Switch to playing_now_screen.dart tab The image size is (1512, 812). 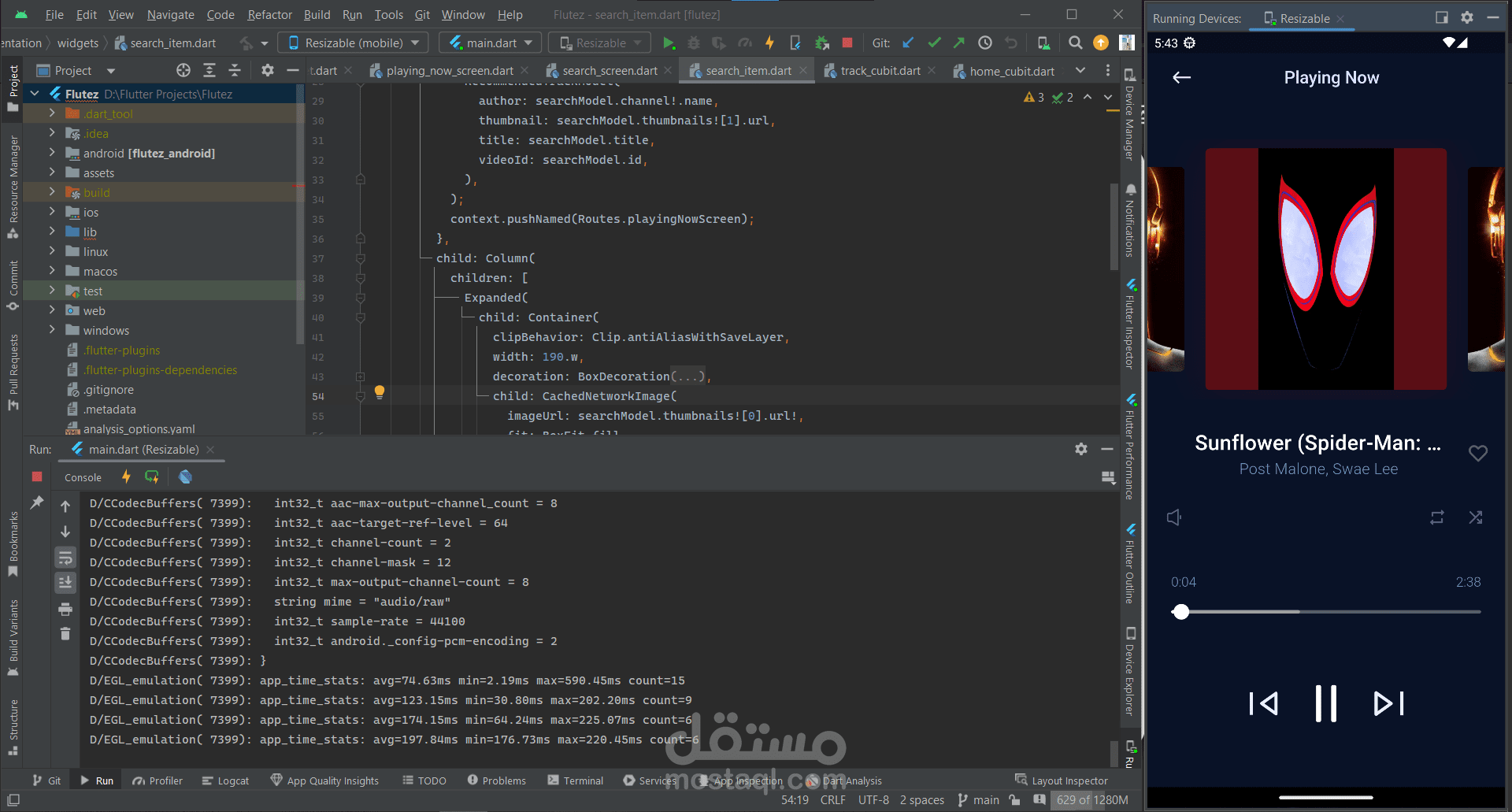click(449, 71)
